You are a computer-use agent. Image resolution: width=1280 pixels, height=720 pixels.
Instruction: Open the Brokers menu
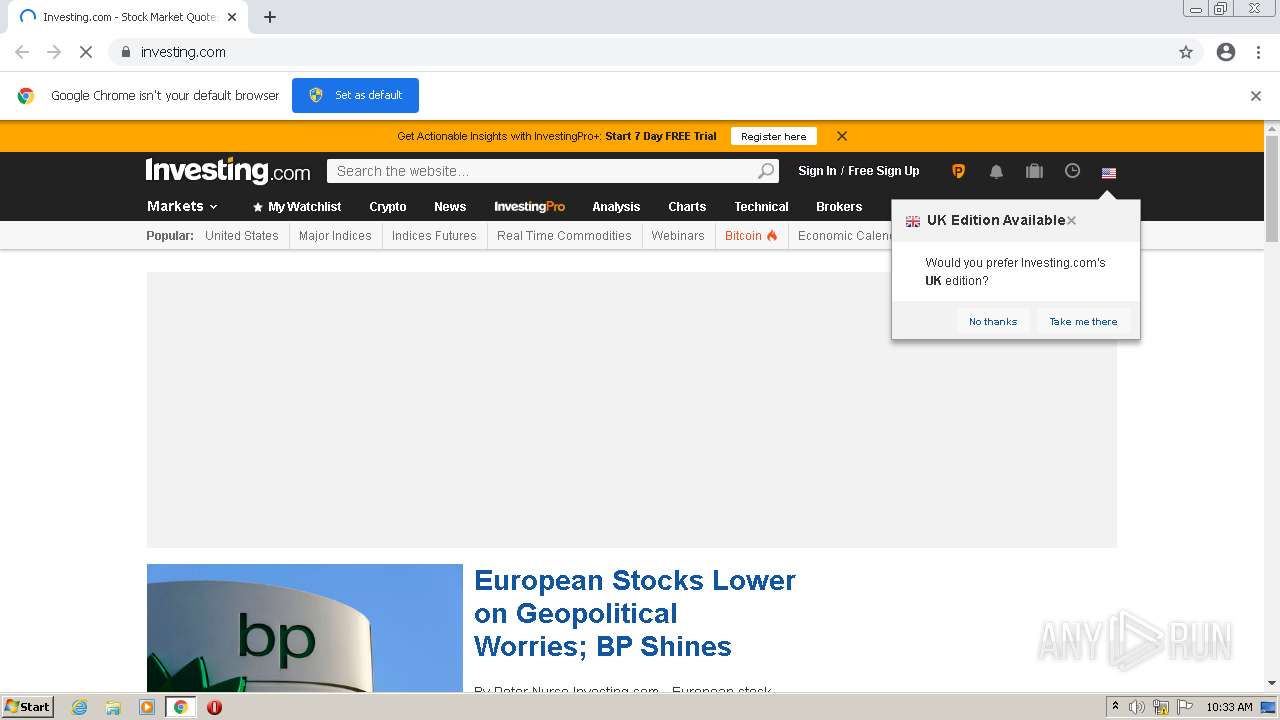(x=839, y=207)
